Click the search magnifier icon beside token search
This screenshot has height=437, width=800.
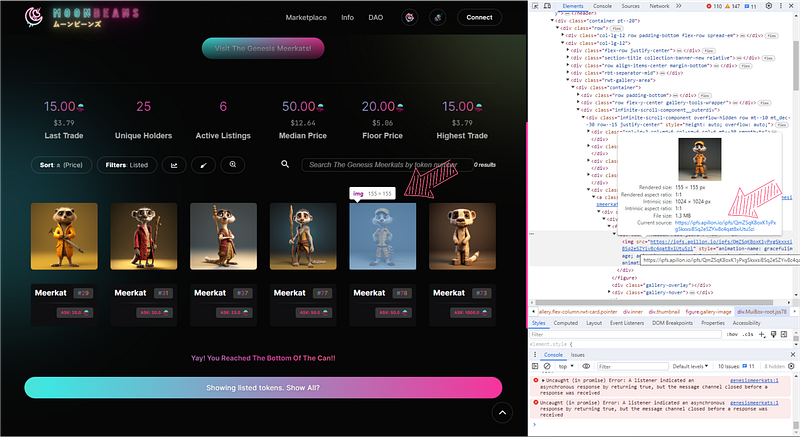click(x=285, y=164)
